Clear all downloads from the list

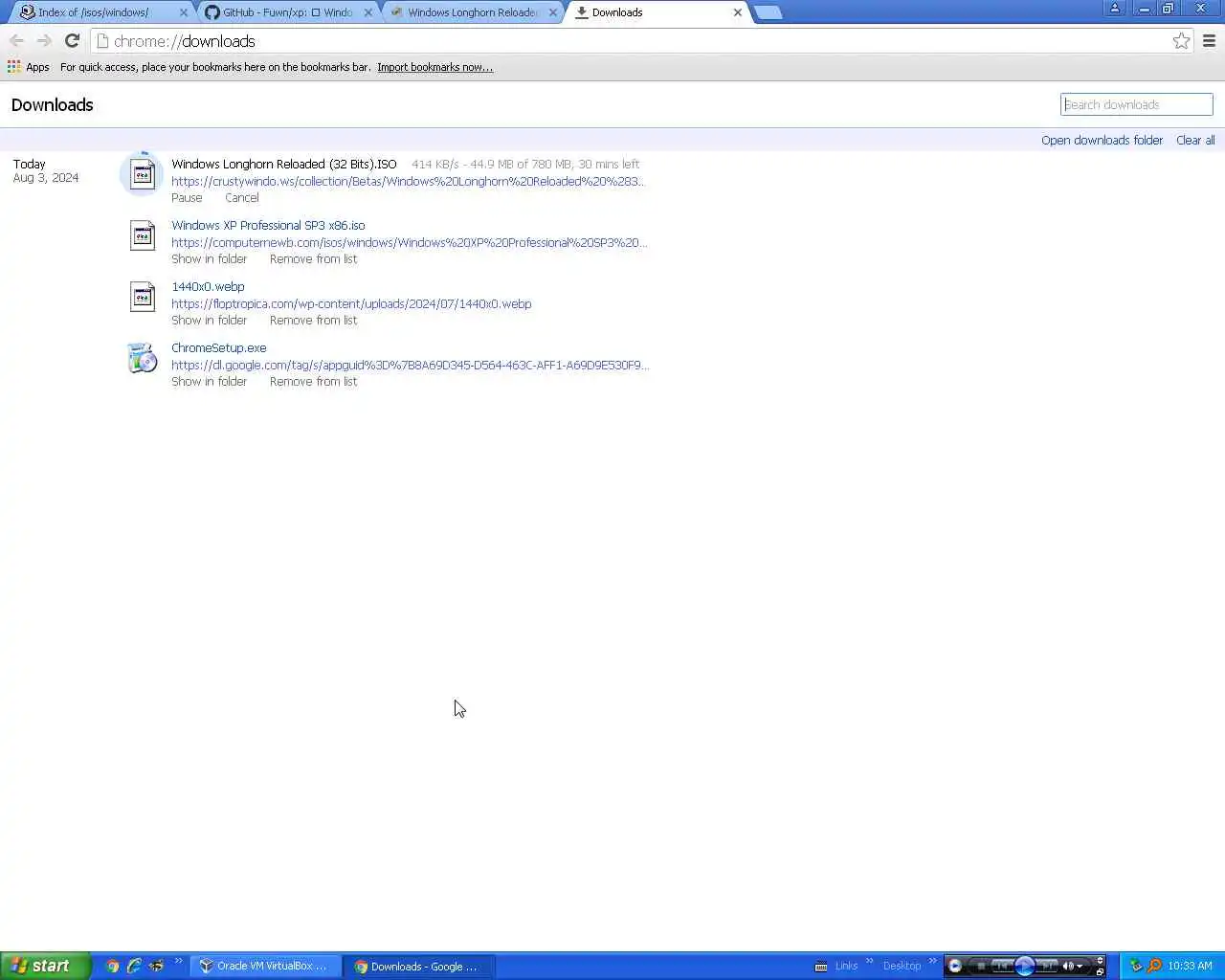[x=1195, y=140]
